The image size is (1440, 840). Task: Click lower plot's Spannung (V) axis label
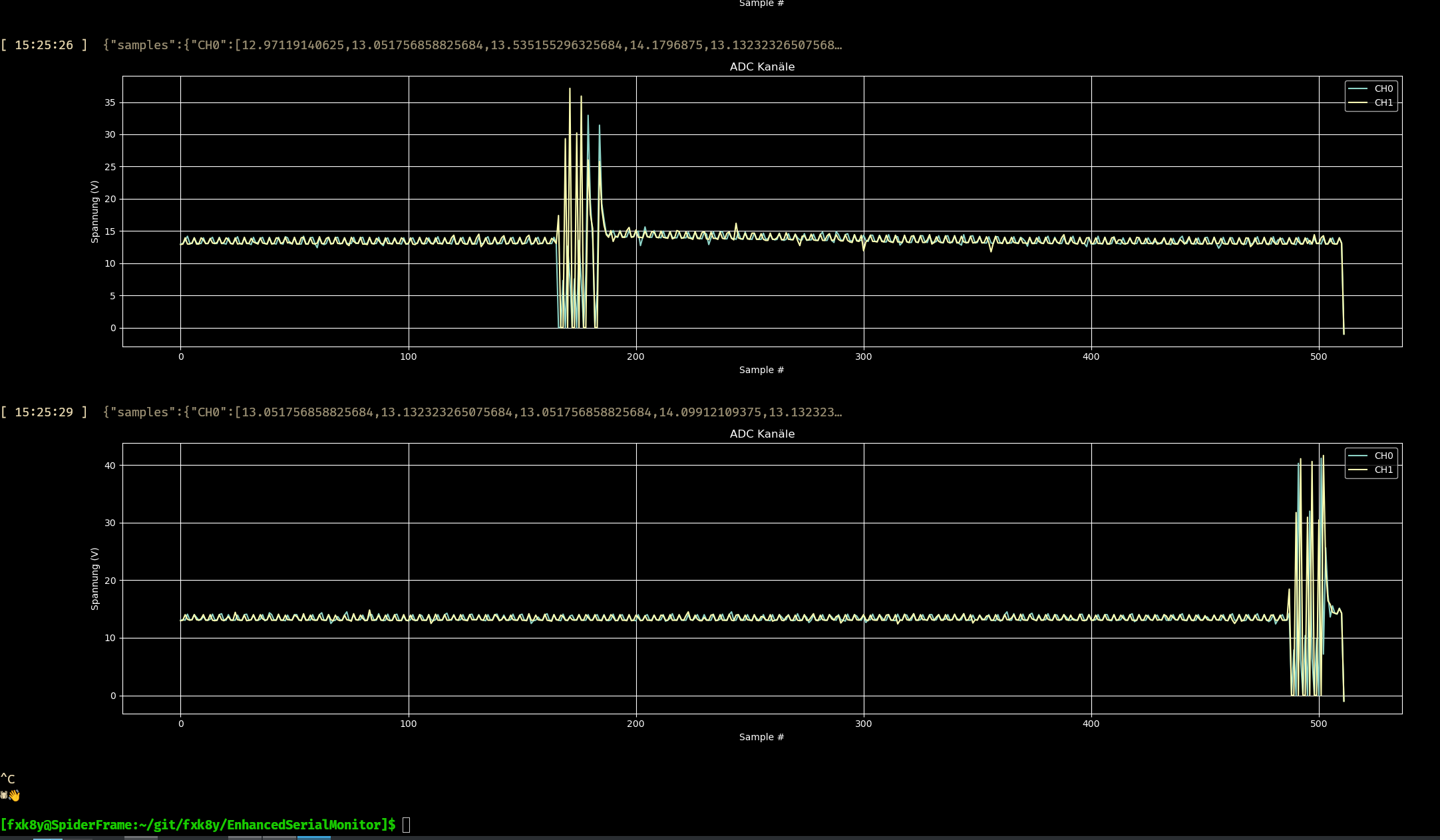click(x=94, y=579)
